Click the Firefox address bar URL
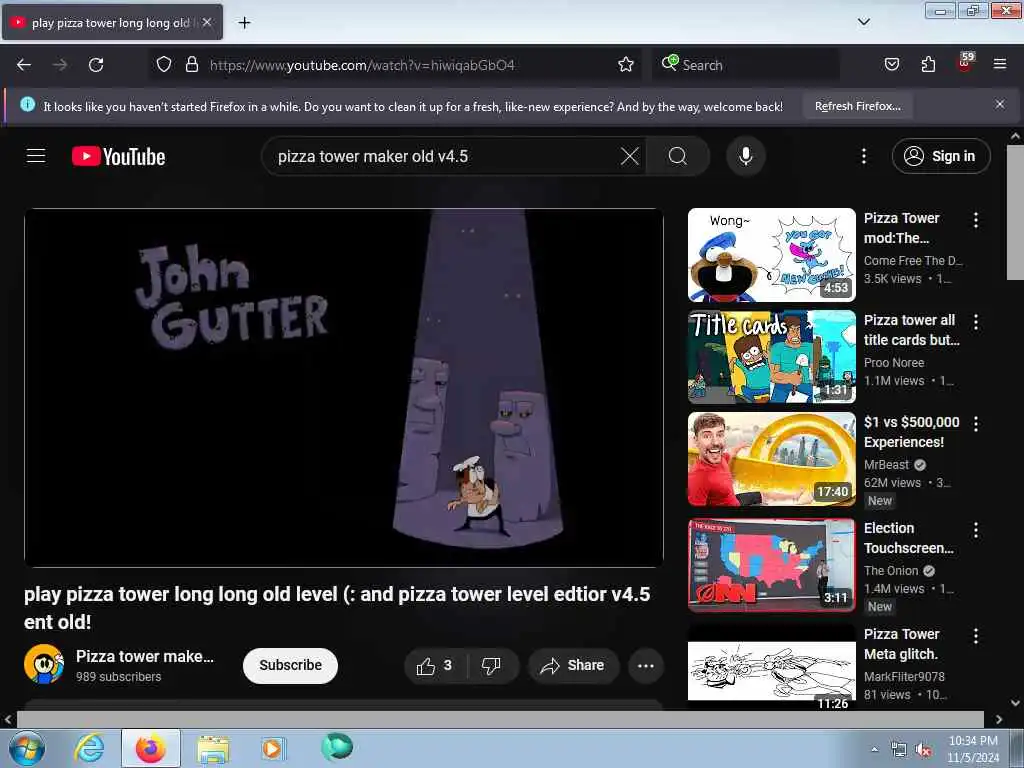Image resolution: width=1024 pixels, height=768 pixels. (362, 65)
